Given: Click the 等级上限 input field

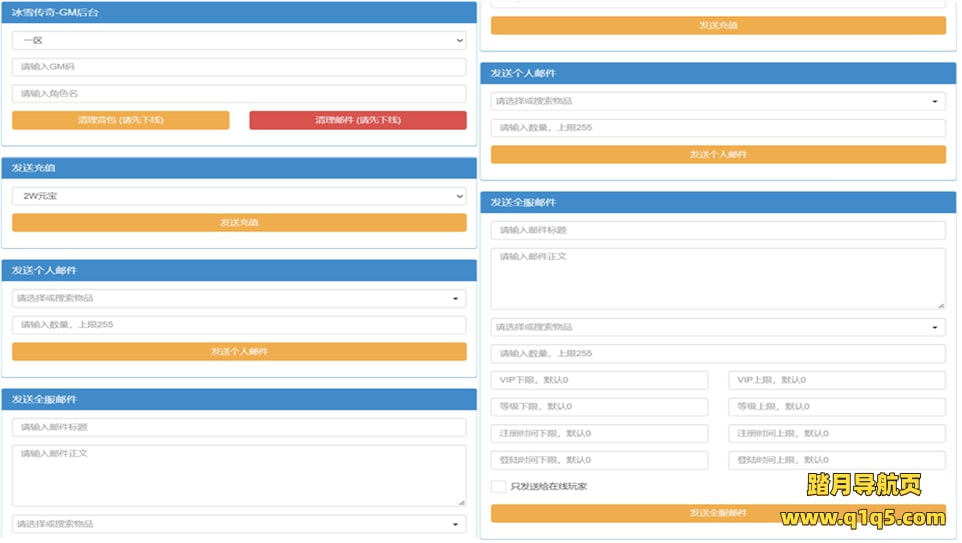Looking at the screenshot, I should coord(836,407).
